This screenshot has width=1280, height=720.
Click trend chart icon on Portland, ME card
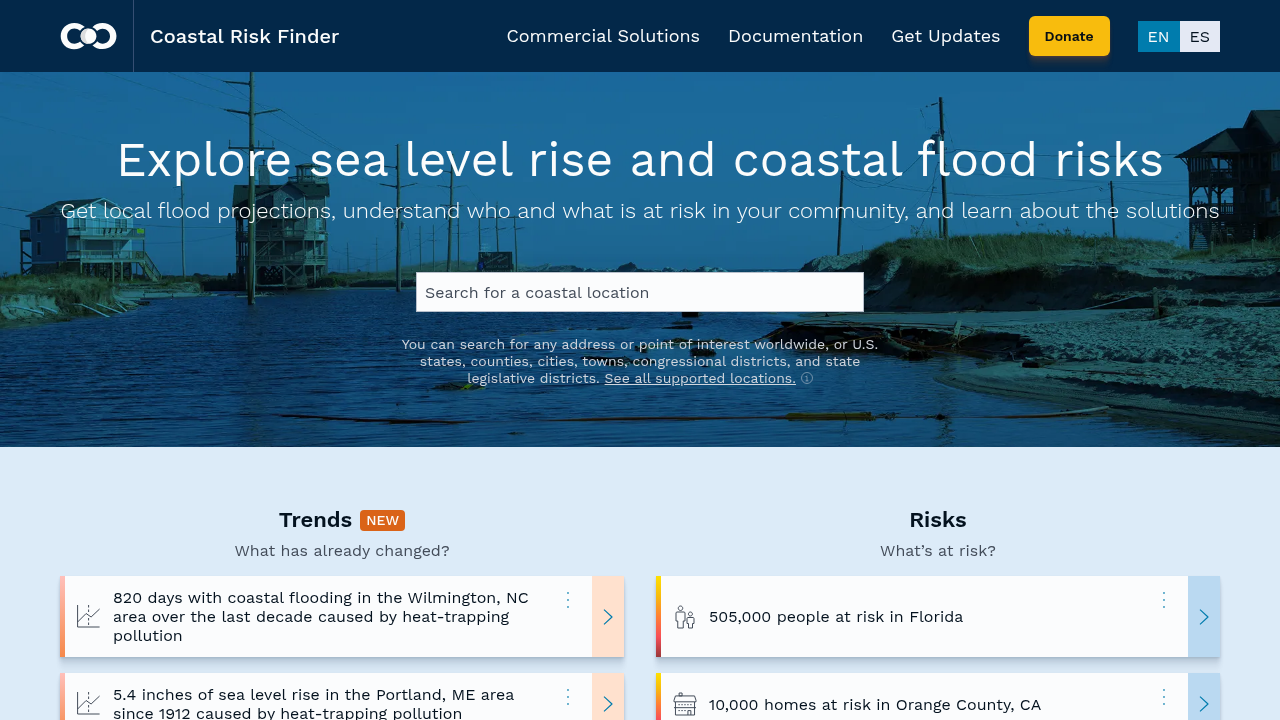[89, 704]
